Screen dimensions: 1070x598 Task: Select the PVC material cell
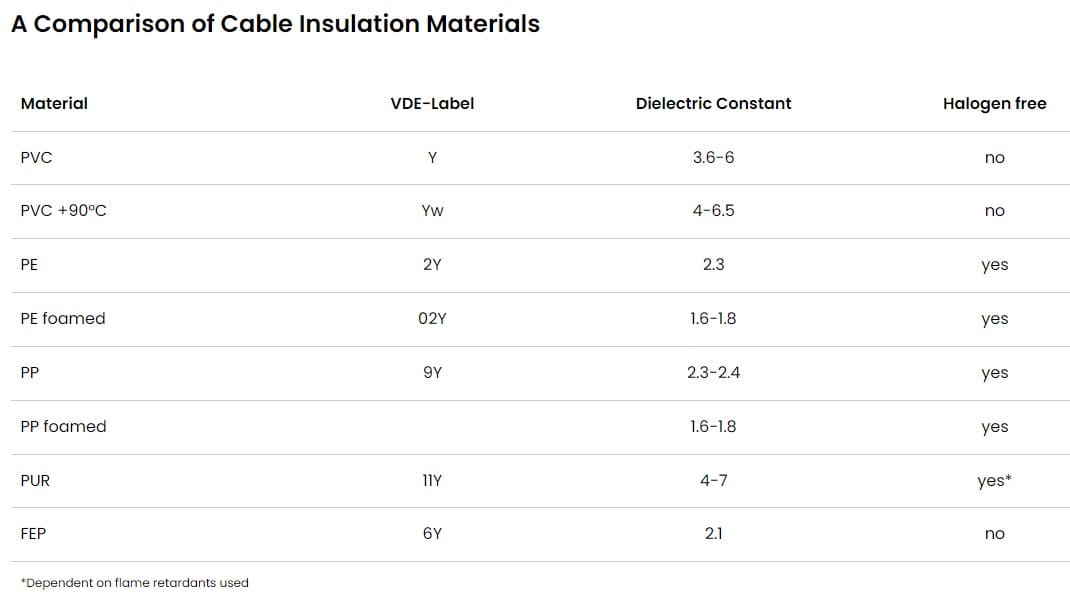[x=36, y=157]
